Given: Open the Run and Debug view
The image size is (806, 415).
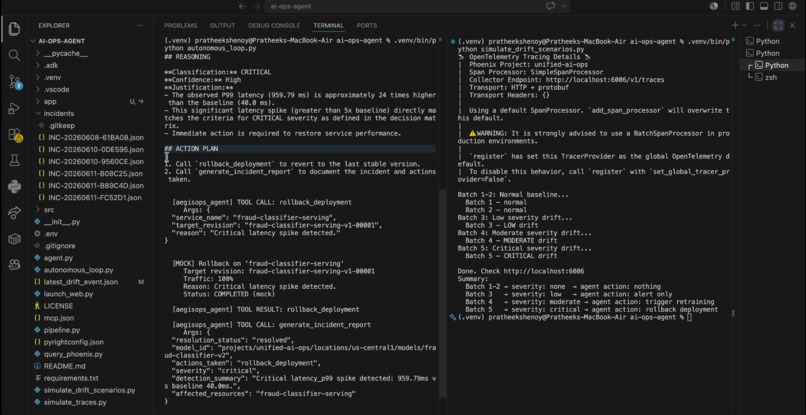Looking at the screenshot, I should 14,109.
